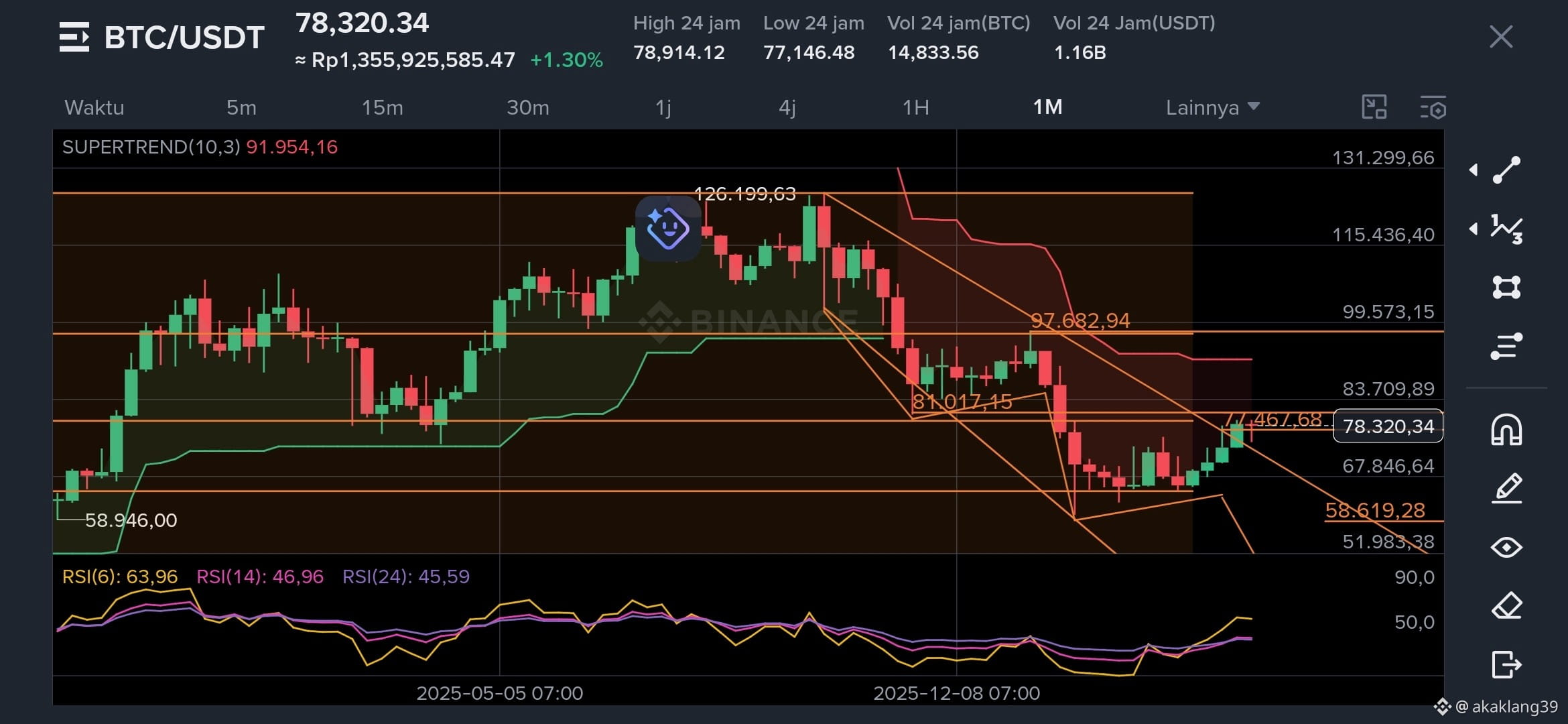Switch to the Waktu line view
1568x724 pixels.
tap(94, 107)
